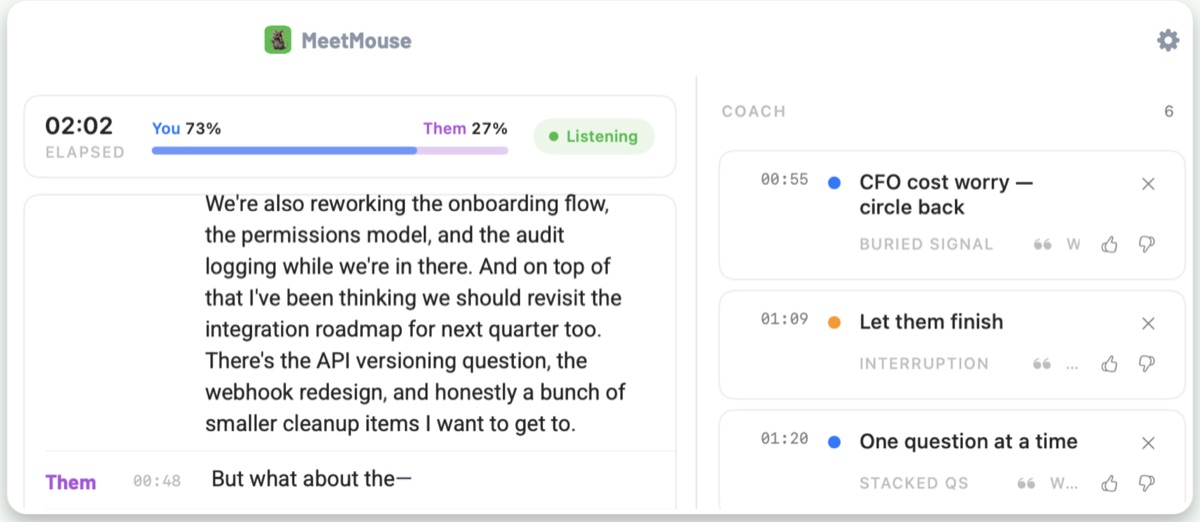Thumbs up the 'CFO cost worry' tip

click(x=1109, y=244)
